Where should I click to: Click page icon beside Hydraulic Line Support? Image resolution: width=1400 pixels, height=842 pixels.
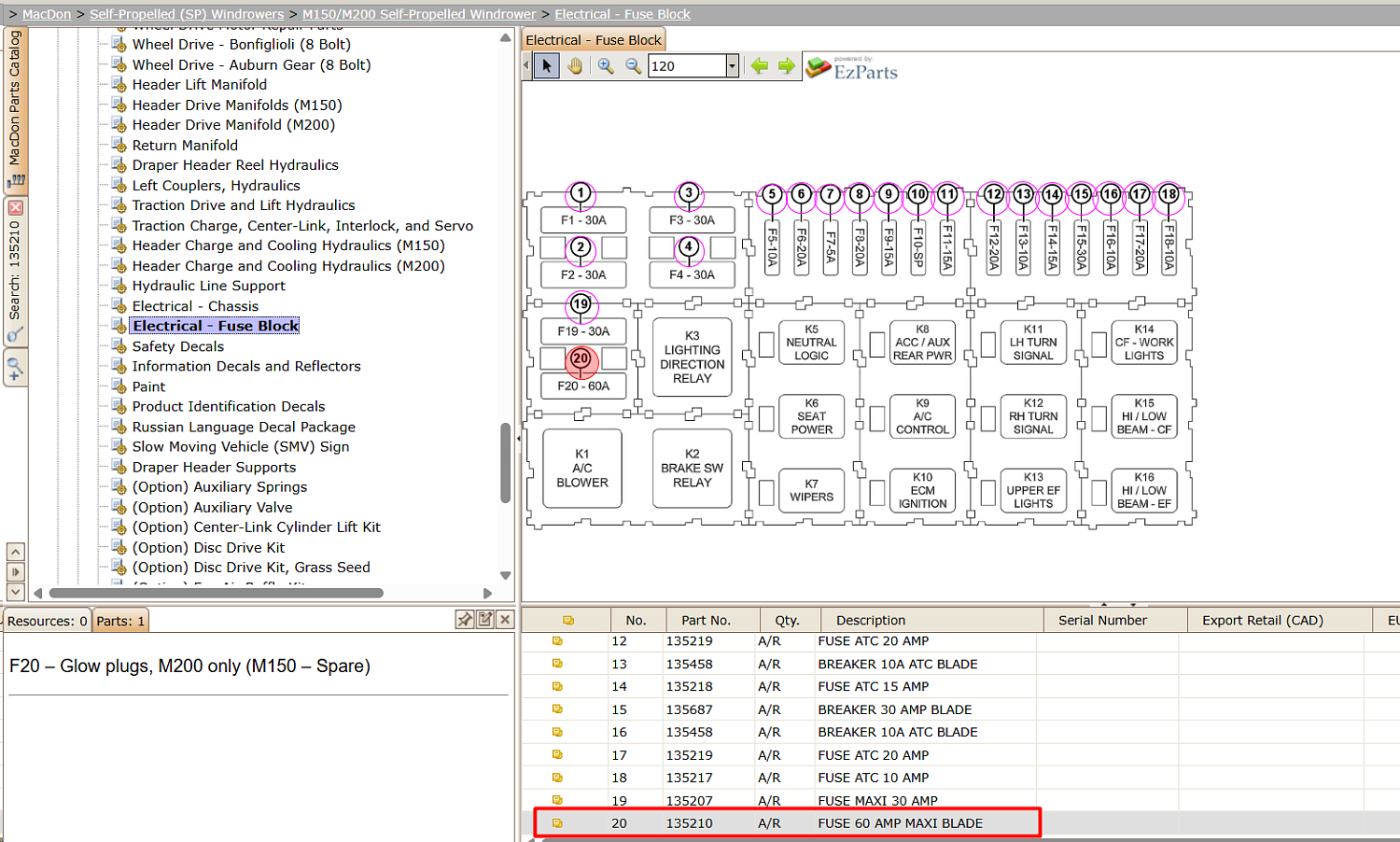(119, 286)
